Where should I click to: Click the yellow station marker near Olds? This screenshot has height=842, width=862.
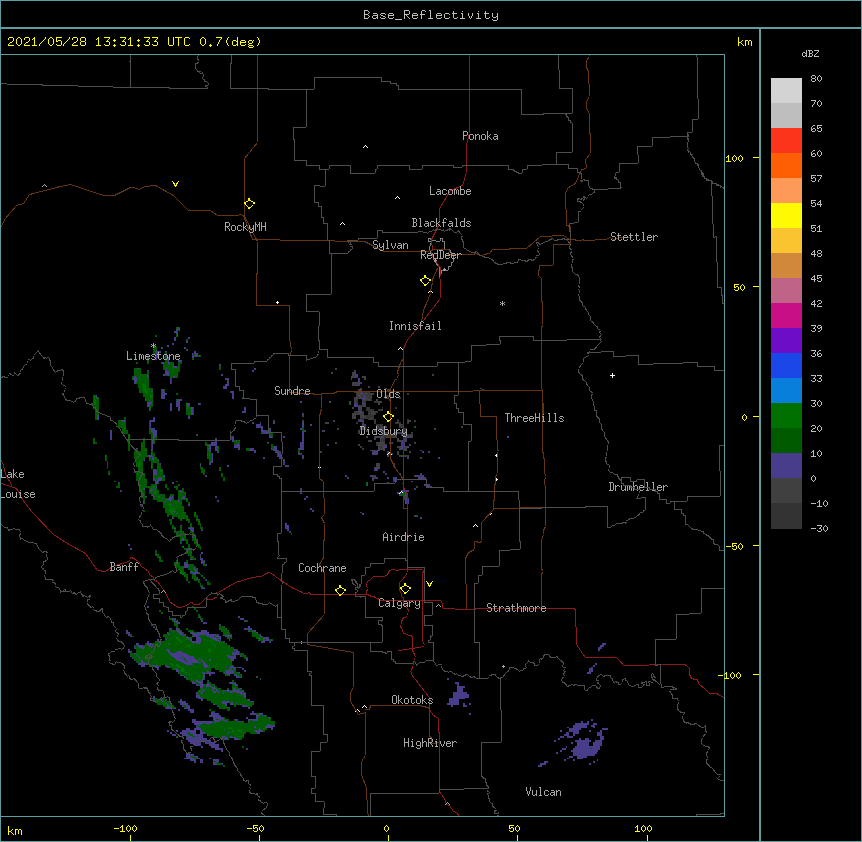(x=388, y=417)
